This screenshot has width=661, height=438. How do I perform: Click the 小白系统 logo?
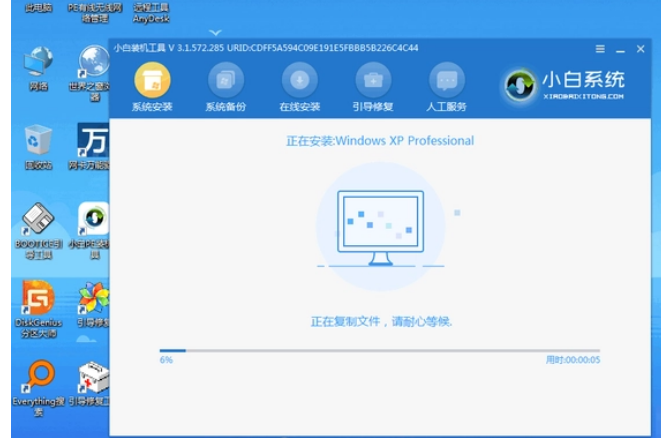click(566, 84)
